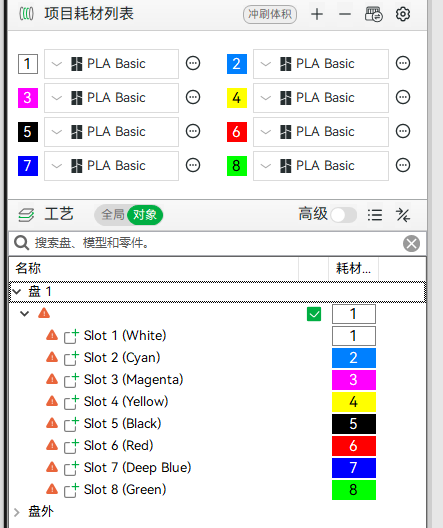Edit filament 2 preset via ellipsis icon

coord(403,63)
